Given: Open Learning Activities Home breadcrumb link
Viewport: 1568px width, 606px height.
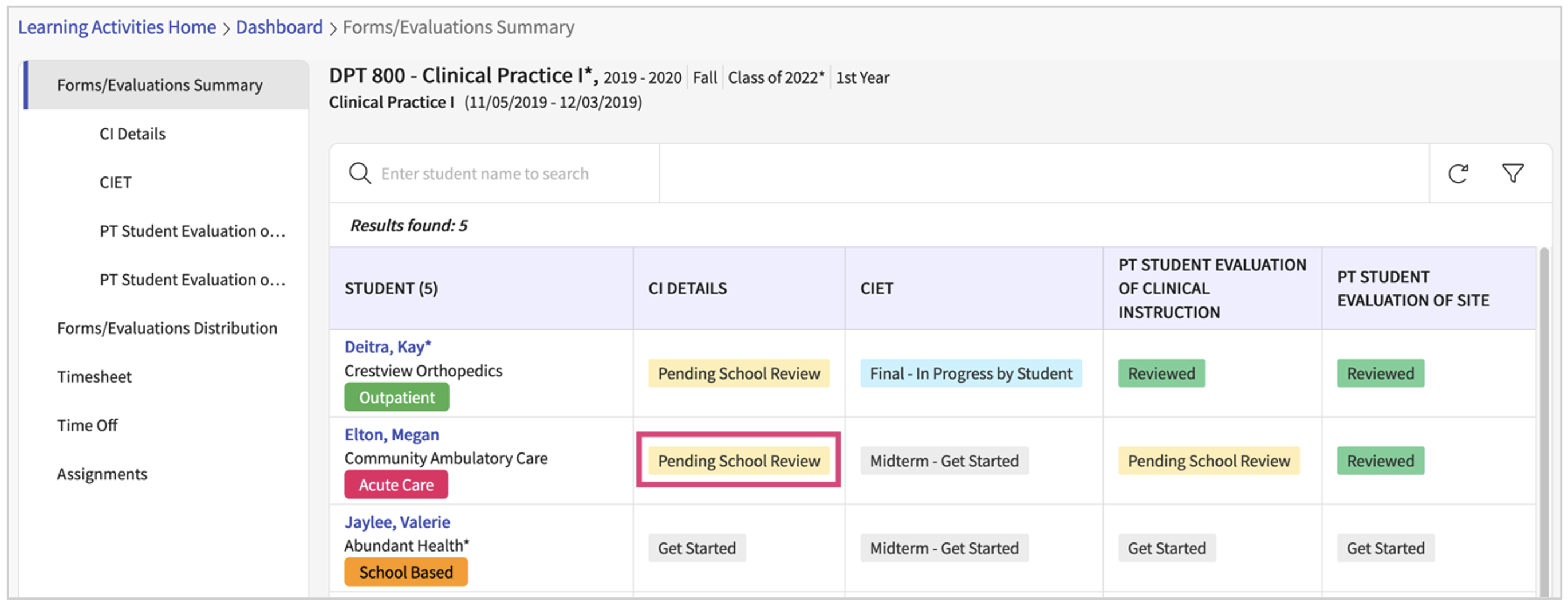Looking at the screenshot, I should click(x=117, y=27).
